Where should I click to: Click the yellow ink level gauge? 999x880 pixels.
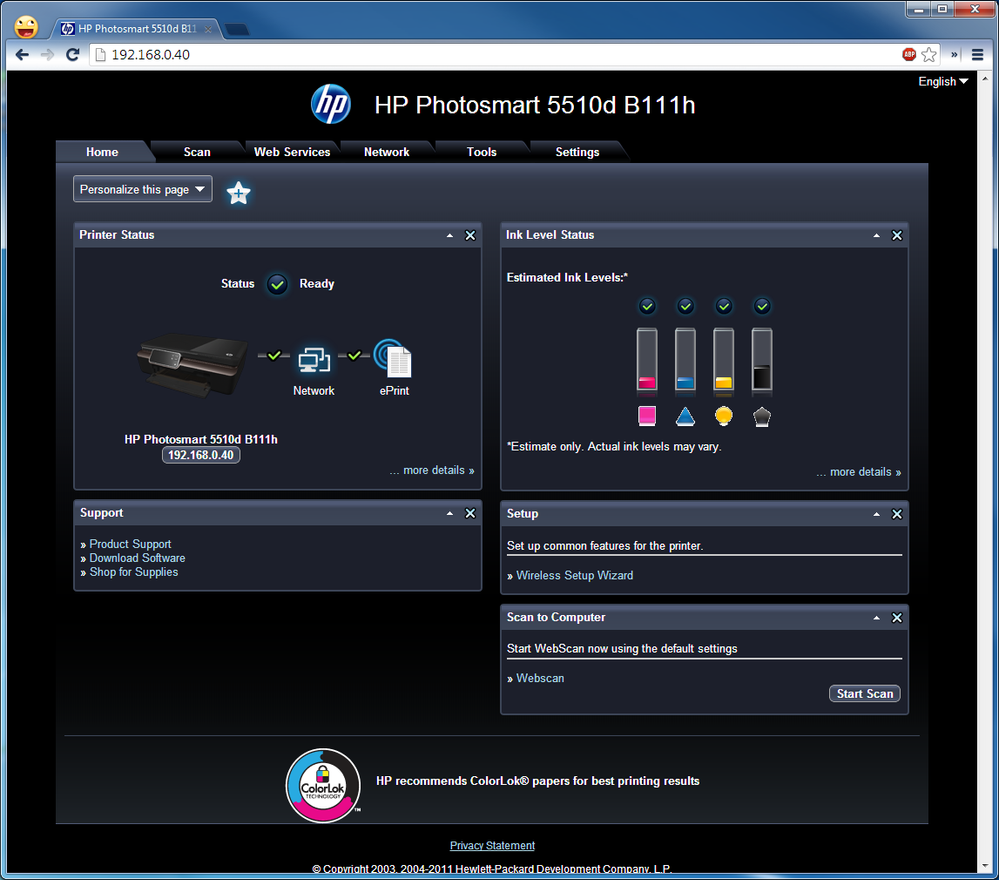724,359
